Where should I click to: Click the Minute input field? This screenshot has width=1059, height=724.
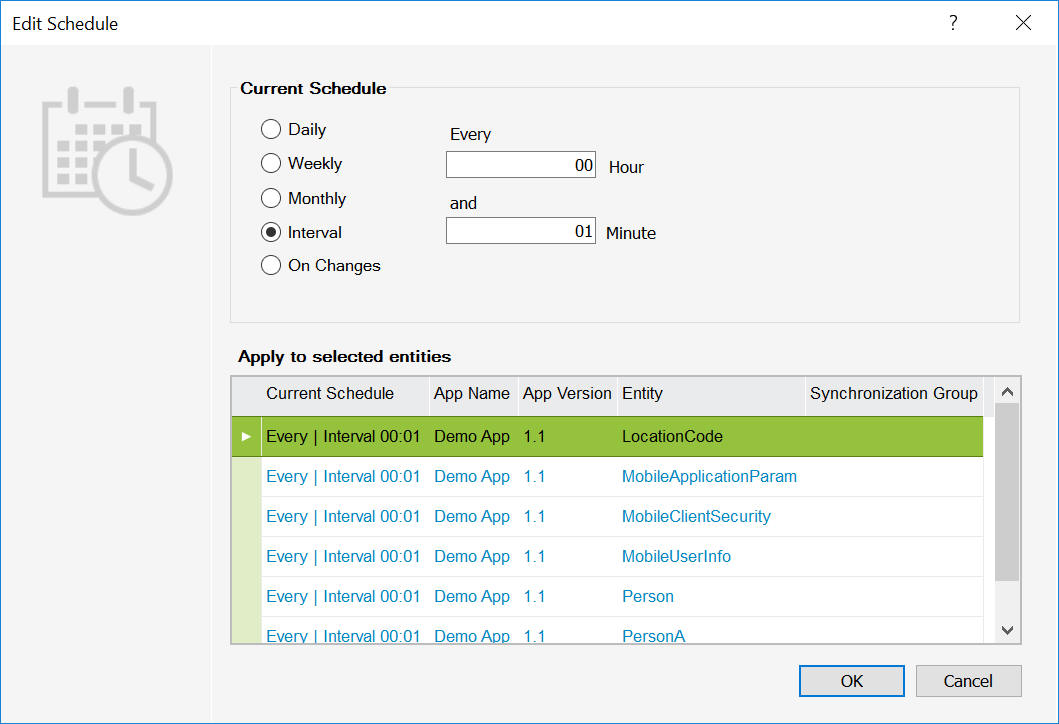pos(521,232)
